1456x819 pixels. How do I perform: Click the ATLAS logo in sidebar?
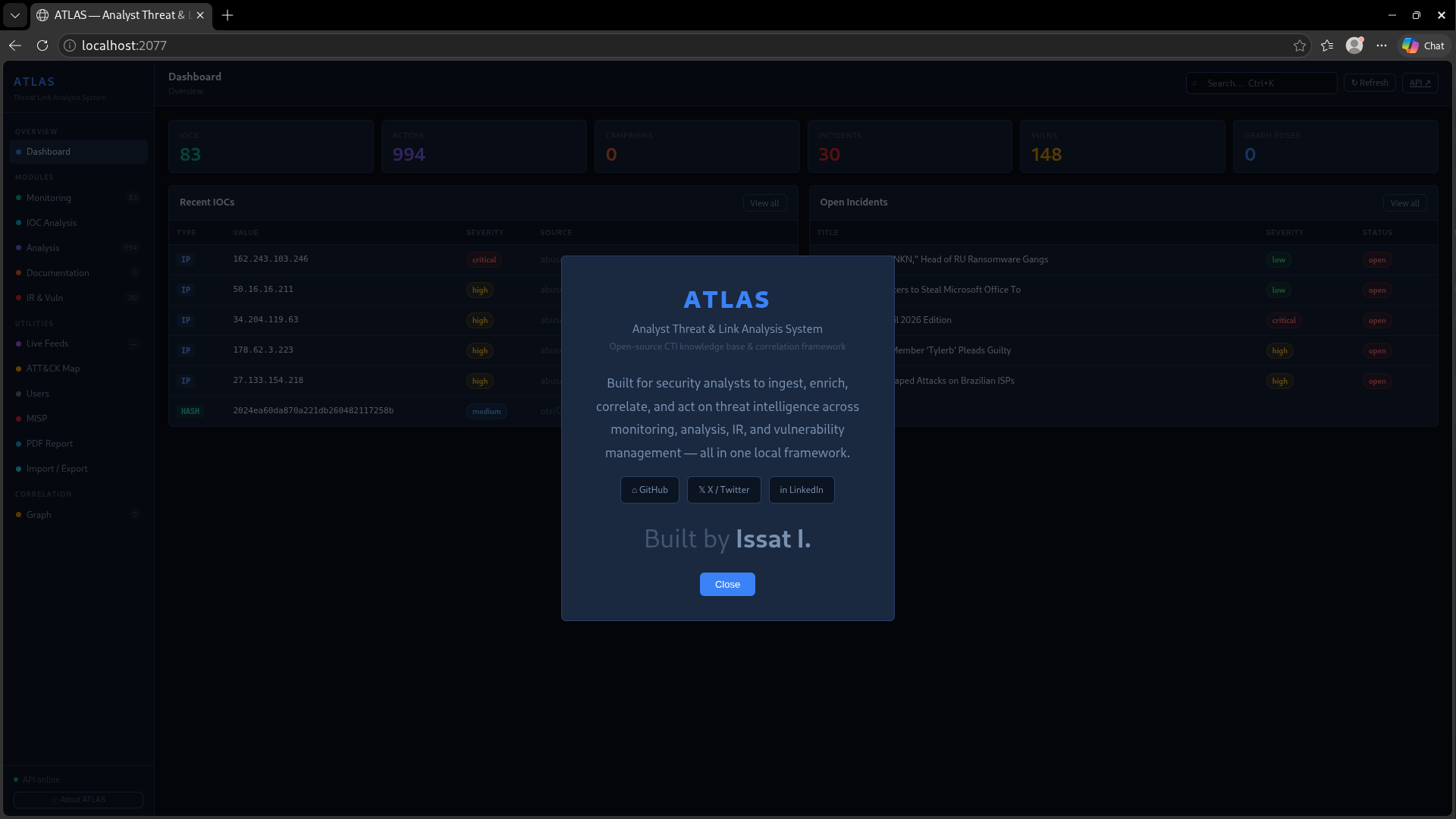[x=34, y=82]
